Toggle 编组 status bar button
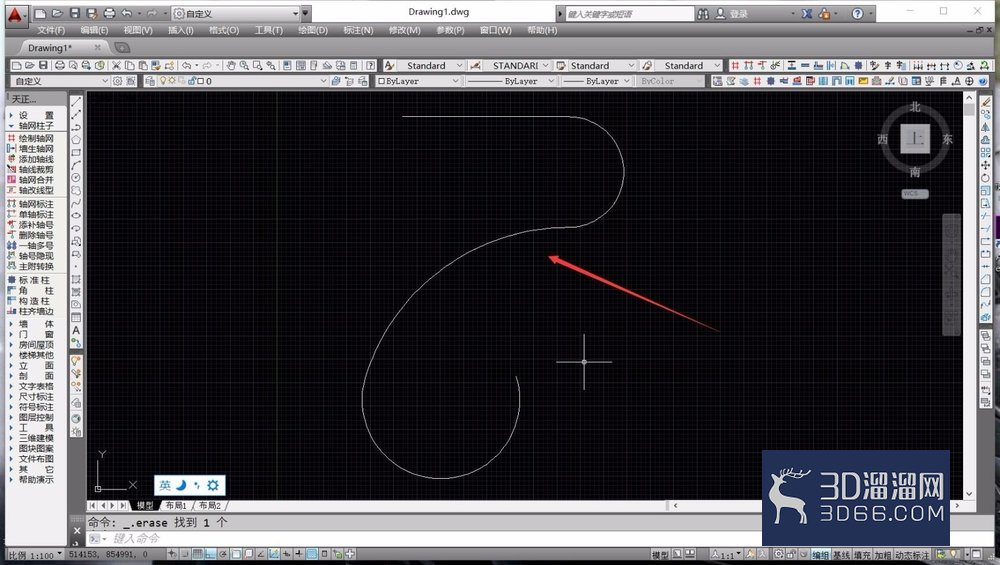 [x=820, y=555]
